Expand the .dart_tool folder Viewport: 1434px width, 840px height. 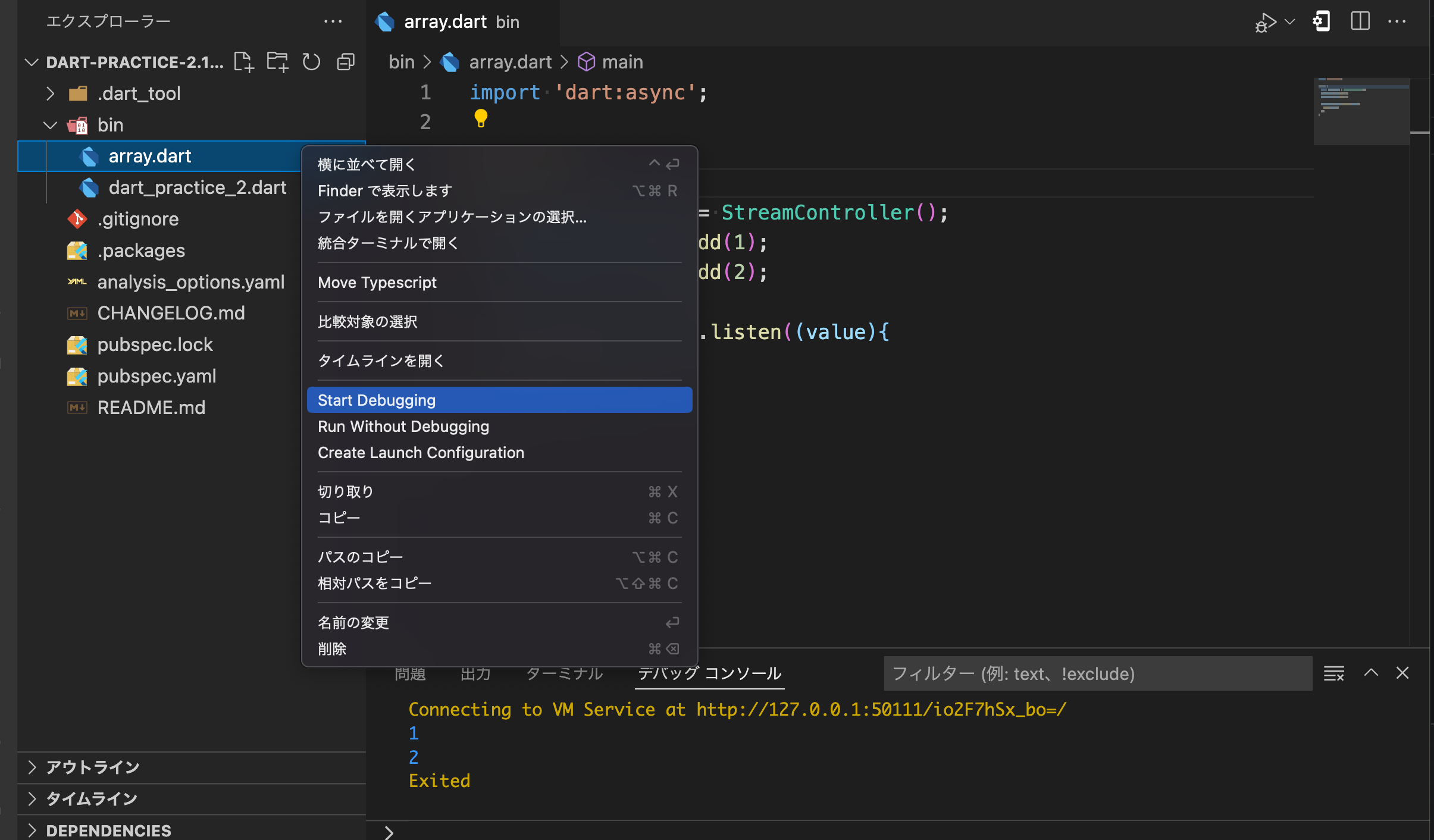point(50,93)
